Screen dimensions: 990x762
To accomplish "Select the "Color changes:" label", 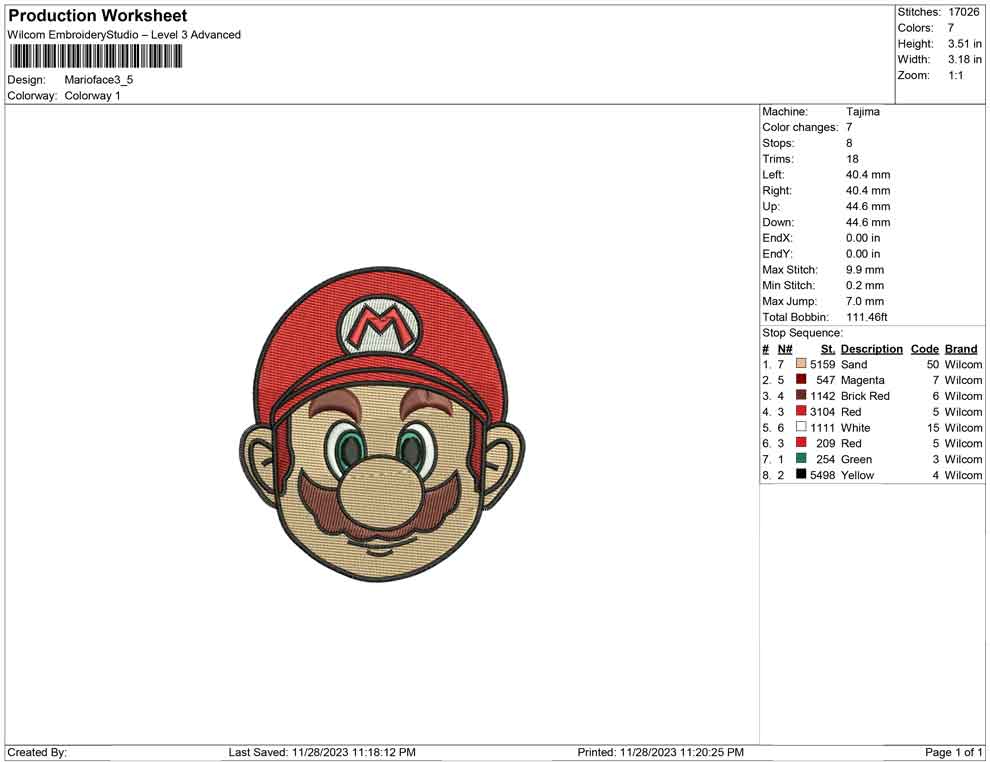I will point(800,128).
